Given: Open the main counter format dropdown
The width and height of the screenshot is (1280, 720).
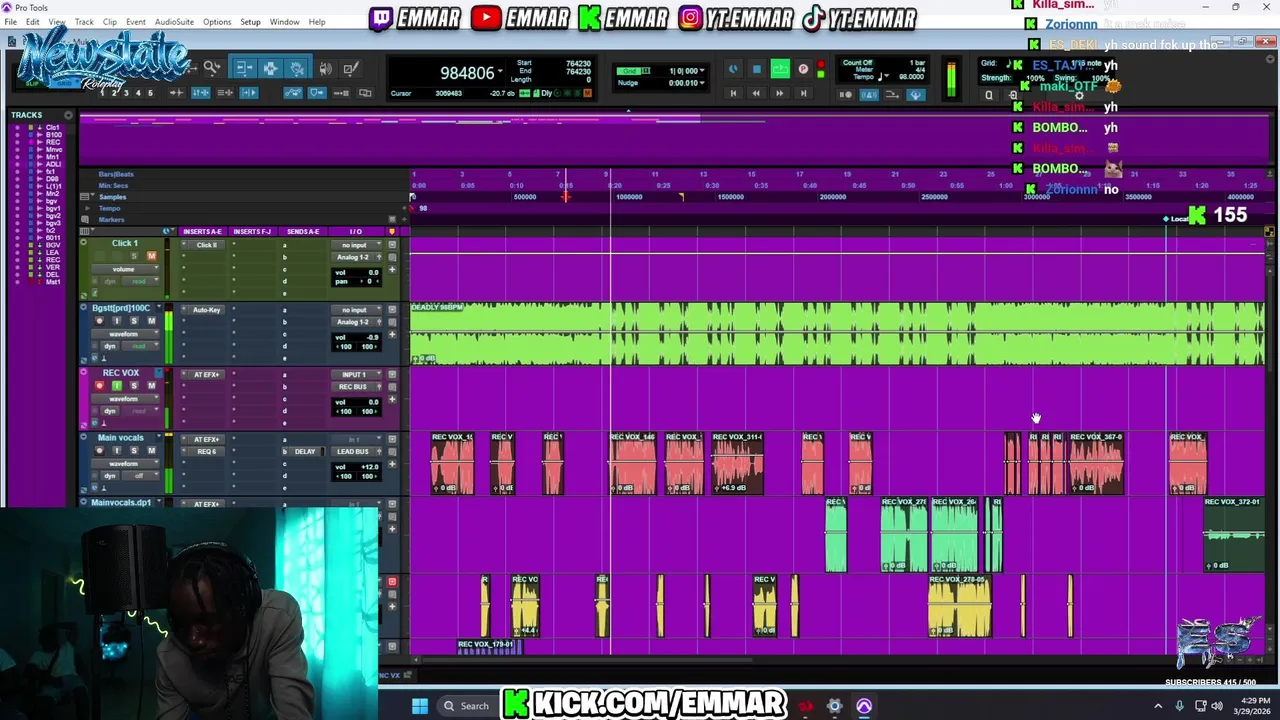Looking at the screenshot, I should click(500, 71).
